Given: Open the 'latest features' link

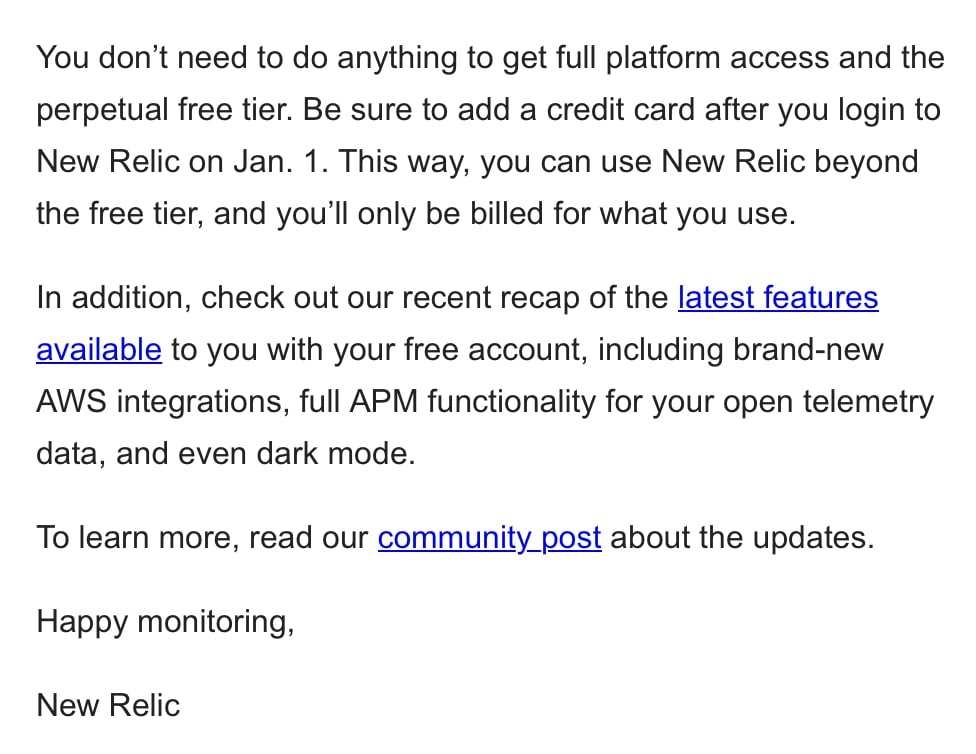Looking at the screenshot, I should click(778, 298).
